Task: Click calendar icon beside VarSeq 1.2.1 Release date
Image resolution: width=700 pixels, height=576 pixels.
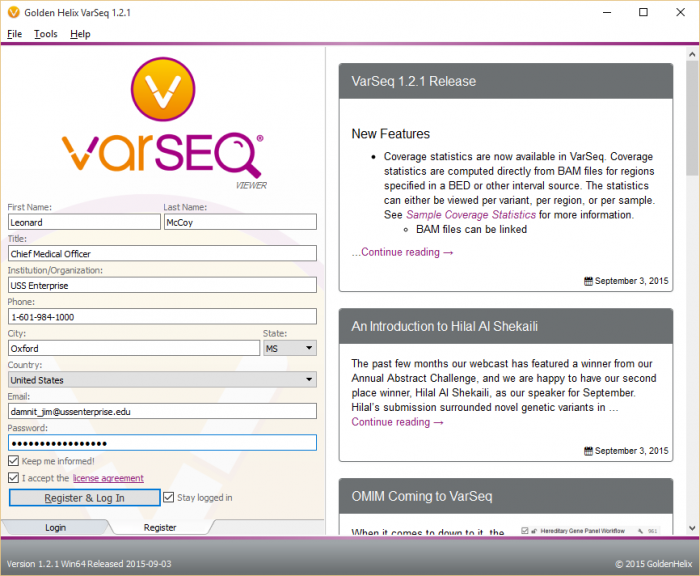Action: pyautogui.click(x=588, y=281)
